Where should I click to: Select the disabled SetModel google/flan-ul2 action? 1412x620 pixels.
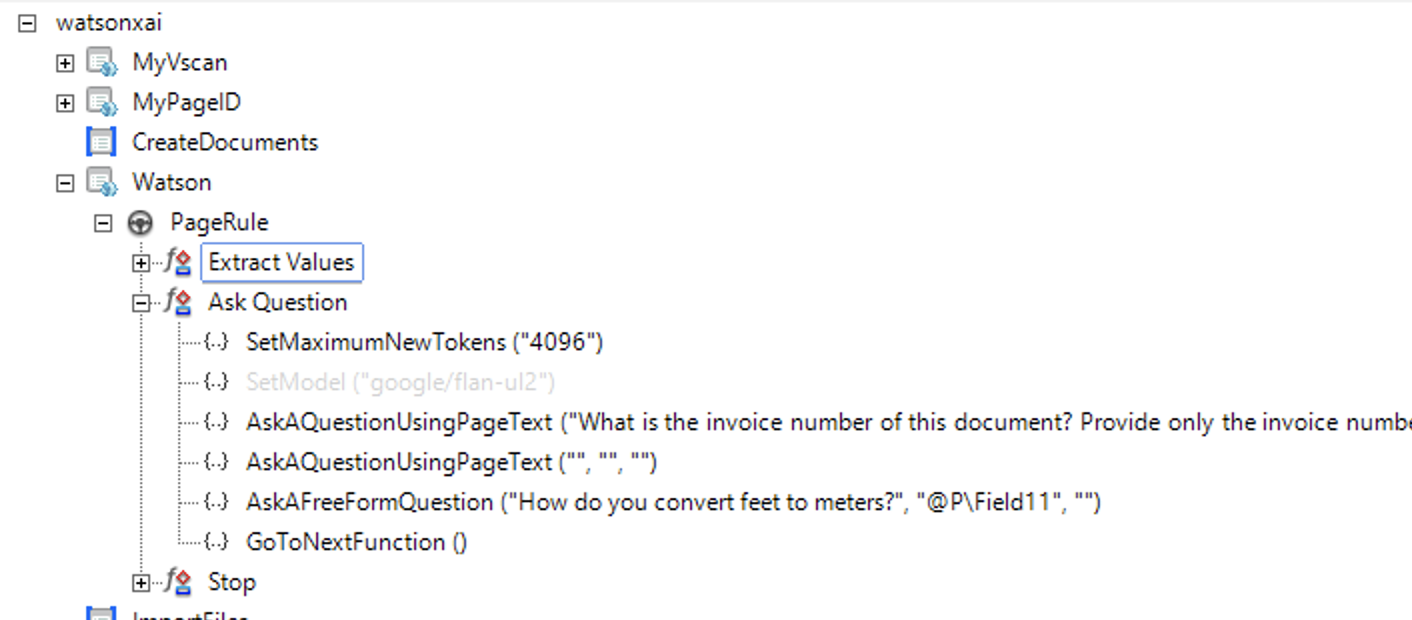tap(400, 382)
